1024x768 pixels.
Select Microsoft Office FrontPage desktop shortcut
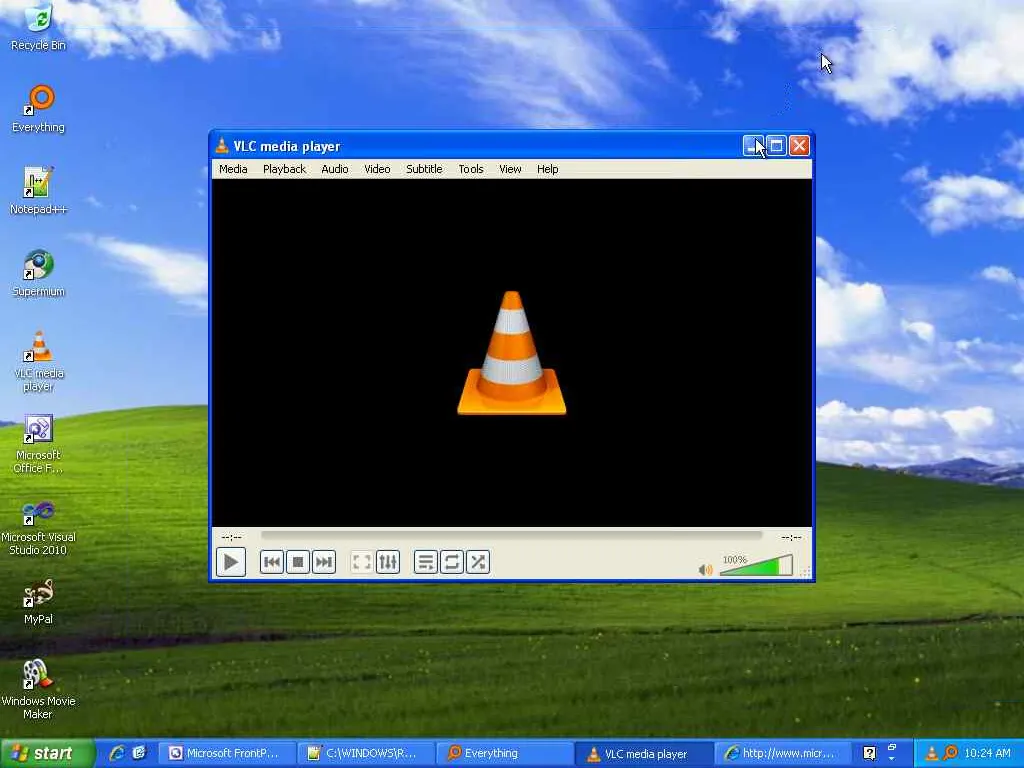[39, 443]
